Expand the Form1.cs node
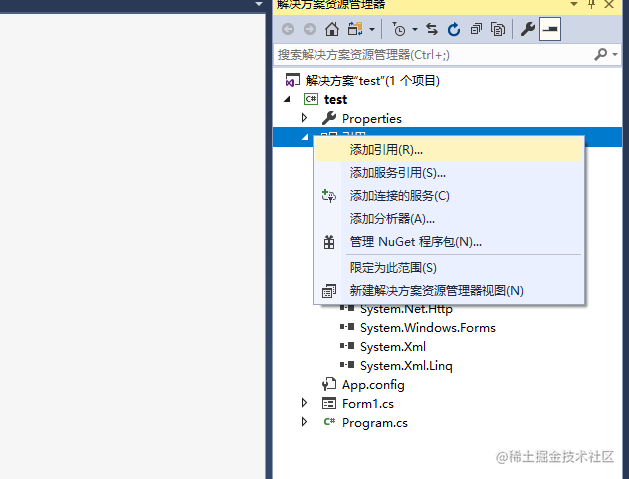 (304, 403)
